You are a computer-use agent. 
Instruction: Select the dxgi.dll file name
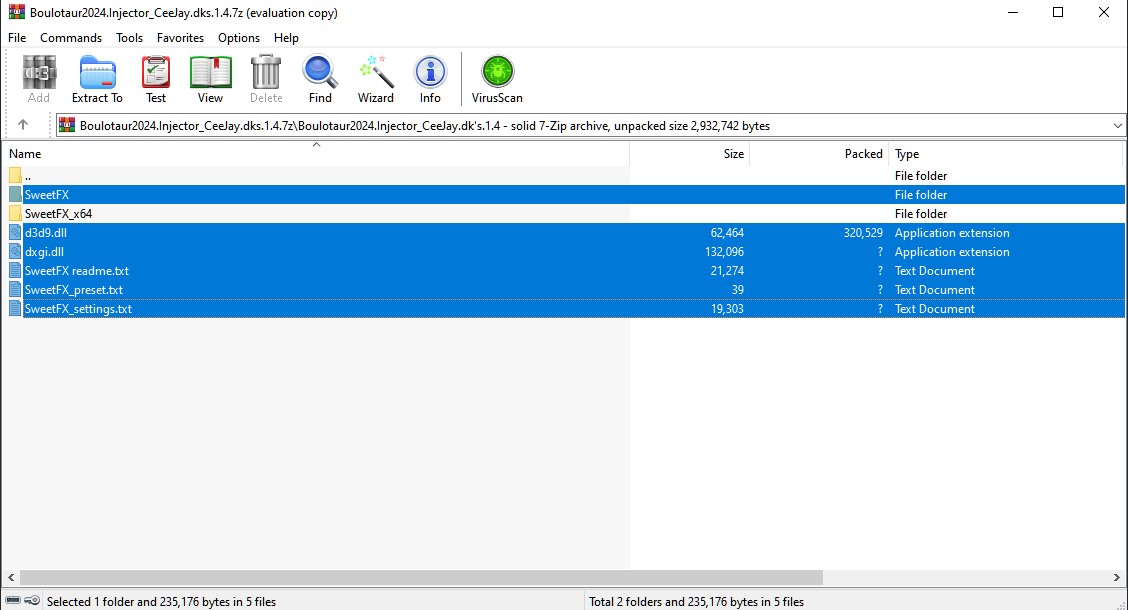point(44,252)
